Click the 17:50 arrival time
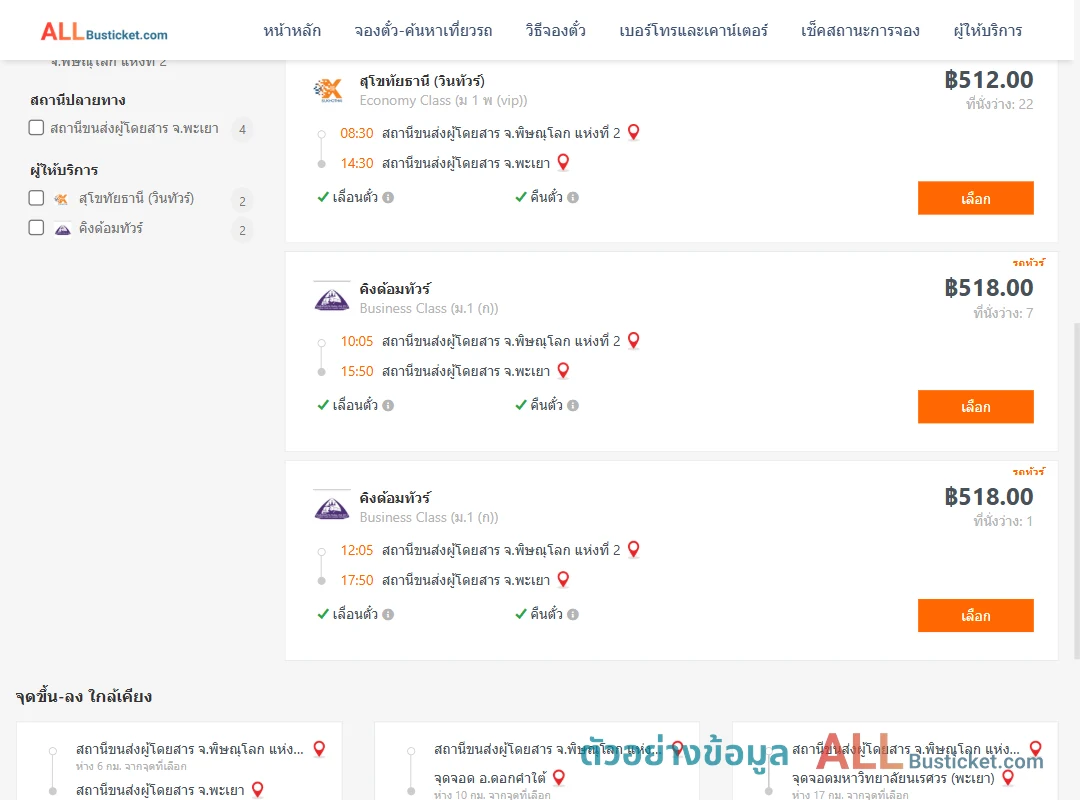Viewport: 1080px width, 800px height. [x=357, y=580]
